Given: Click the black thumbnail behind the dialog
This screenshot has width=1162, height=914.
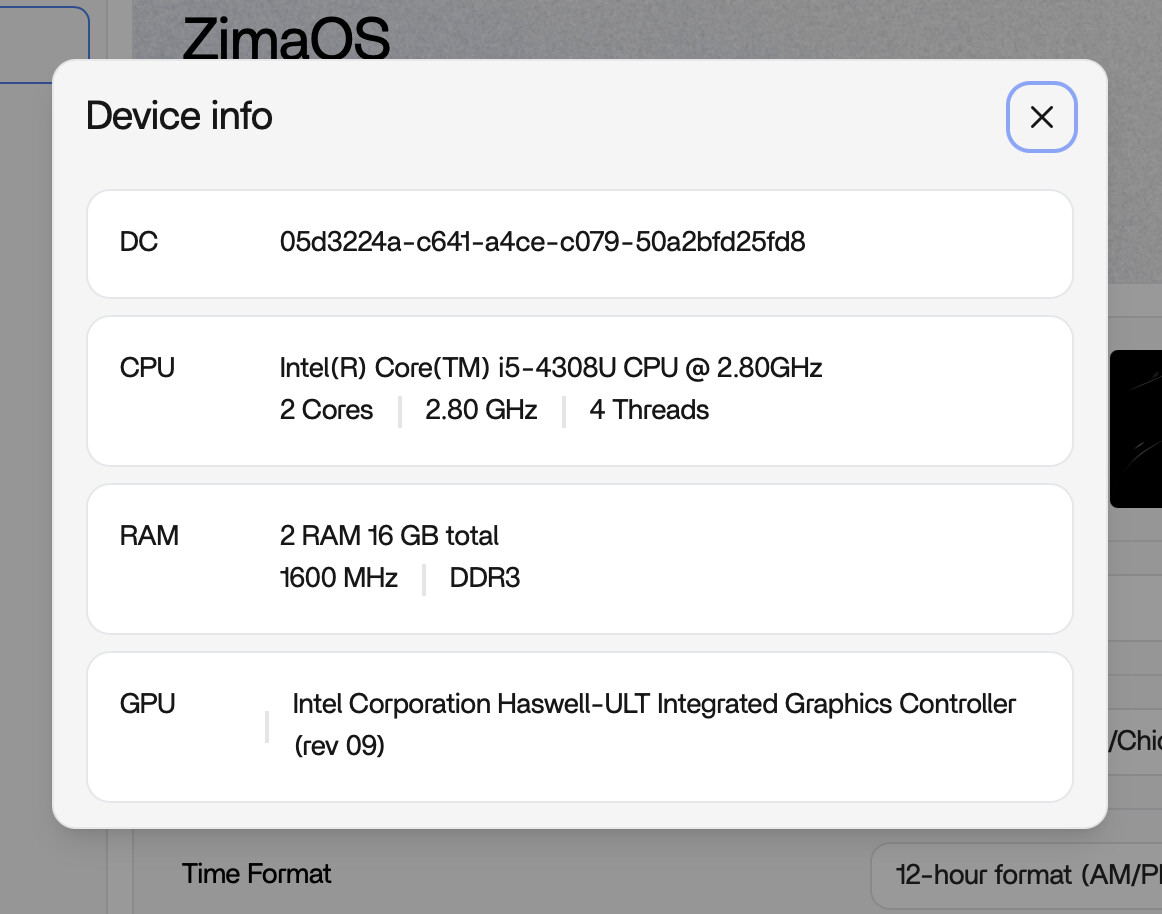Looking at the screenshot, I should 1136,428.
